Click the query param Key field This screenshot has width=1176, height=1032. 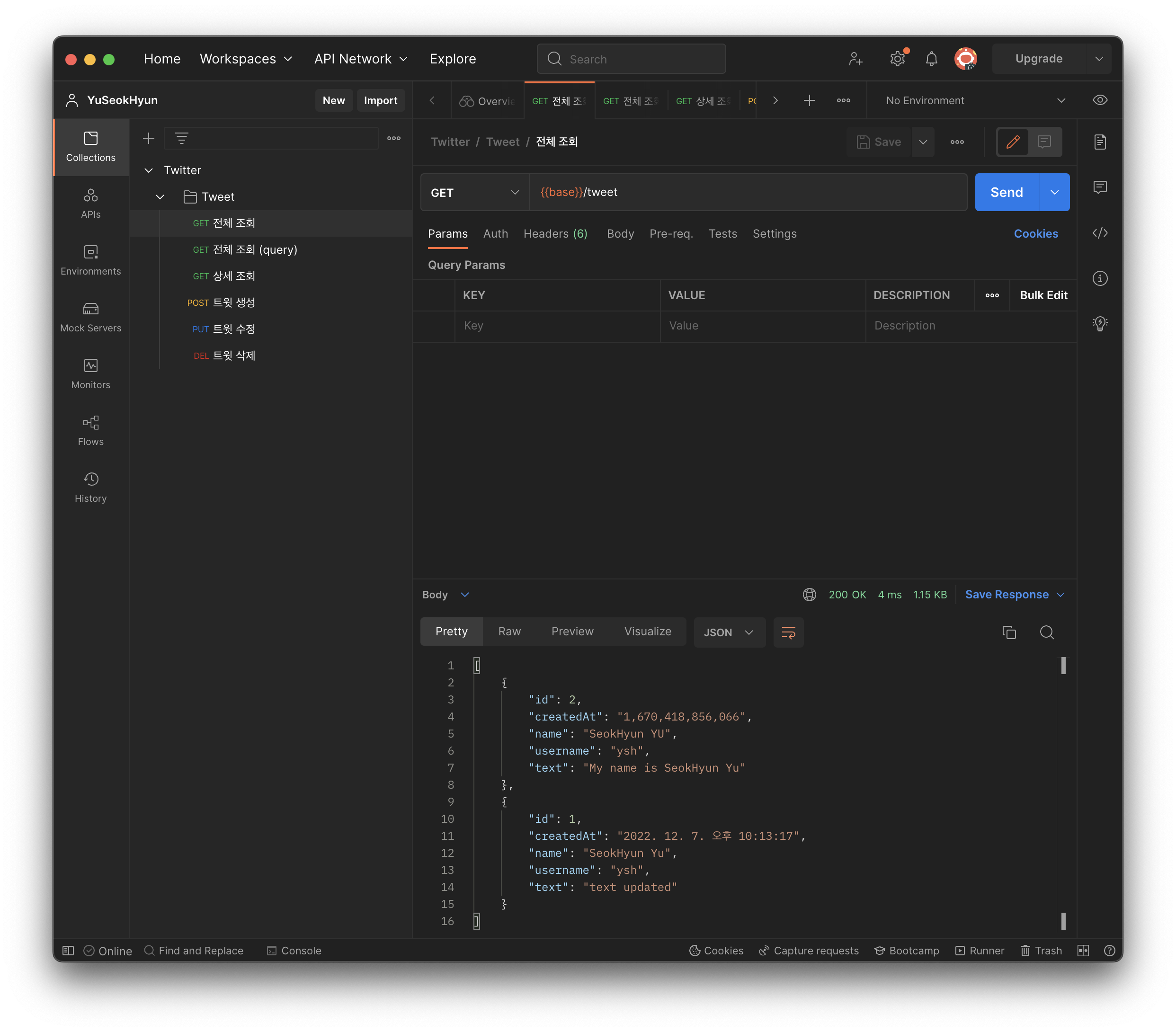click(557, 326)
